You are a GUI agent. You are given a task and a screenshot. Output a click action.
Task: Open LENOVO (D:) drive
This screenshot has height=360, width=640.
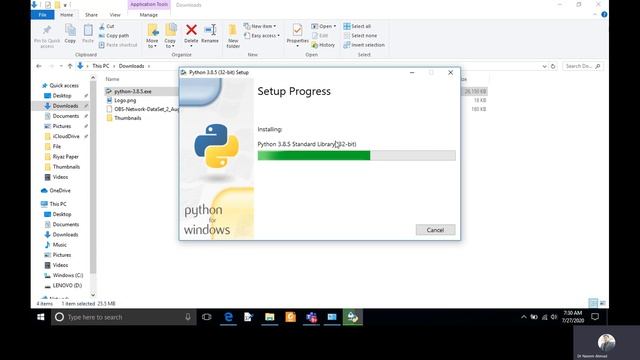click(x=67, y=286)
